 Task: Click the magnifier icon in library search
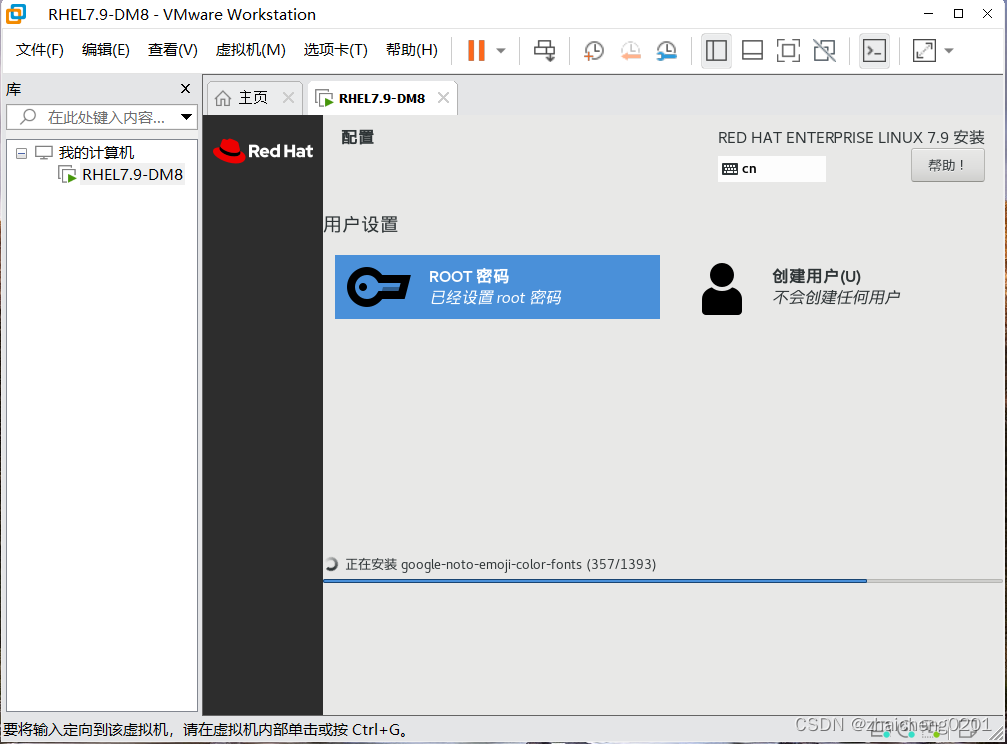[x=28, y=116]
